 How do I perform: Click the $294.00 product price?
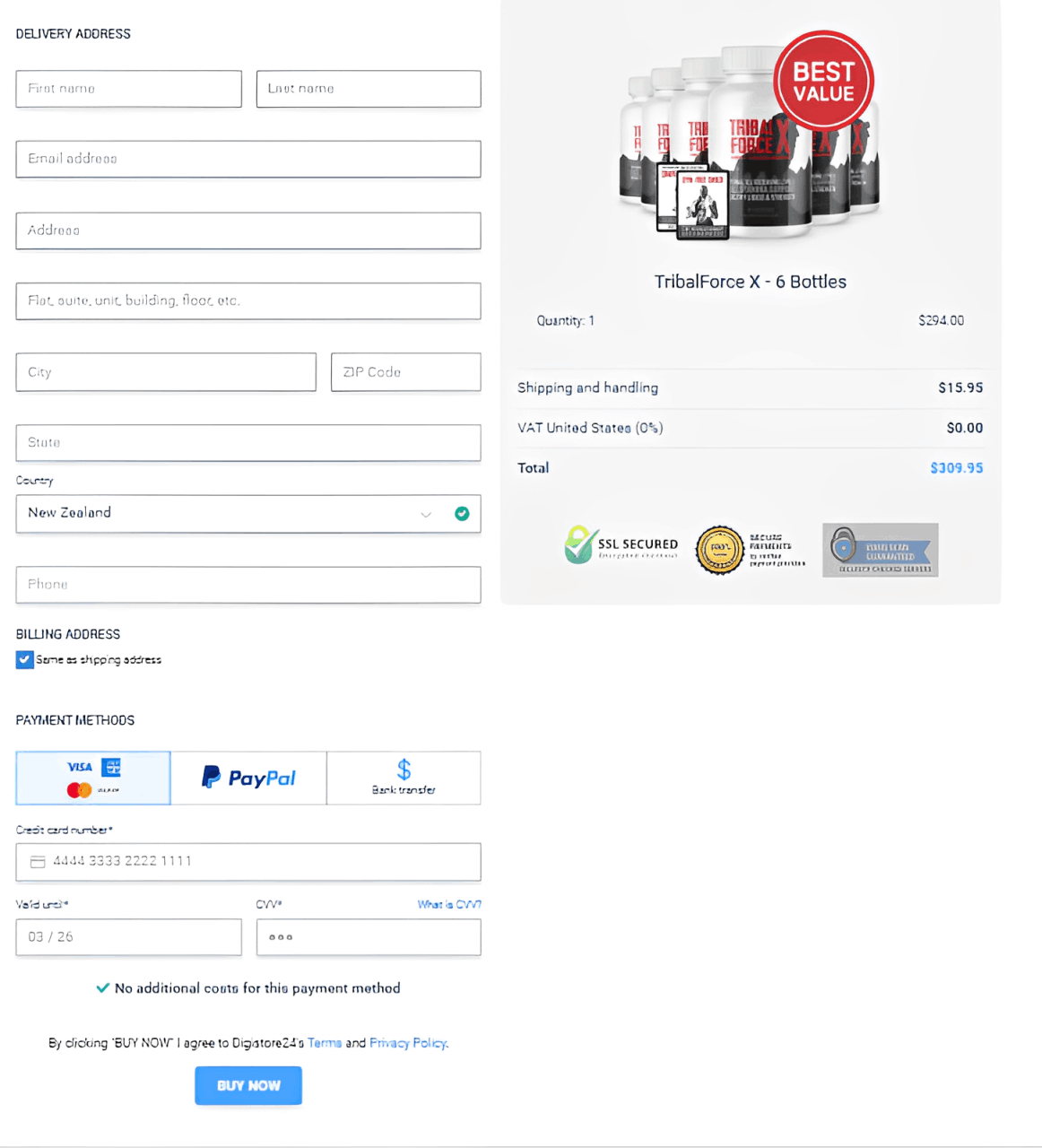click(942, 320)
